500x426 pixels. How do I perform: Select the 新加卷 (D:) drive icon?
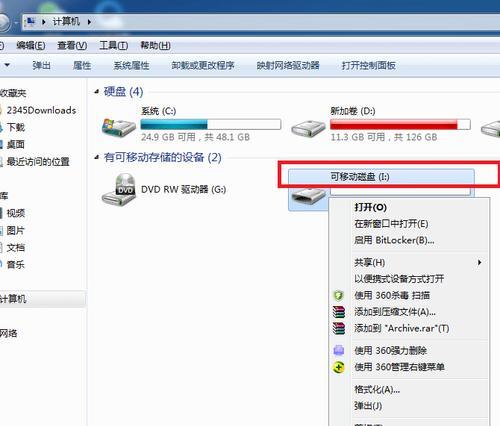(x=308, y=128)
